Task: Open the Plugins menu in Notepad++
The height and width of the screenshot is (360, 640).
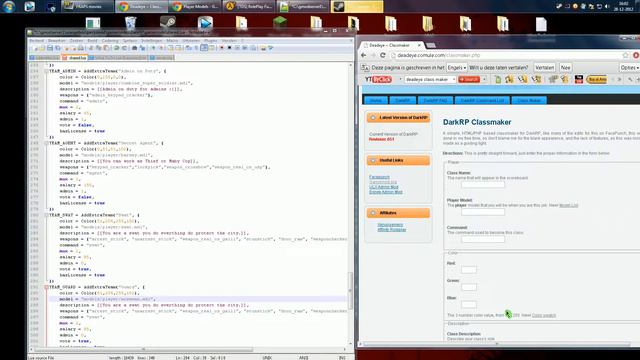Action: click(x=211, y=41)
